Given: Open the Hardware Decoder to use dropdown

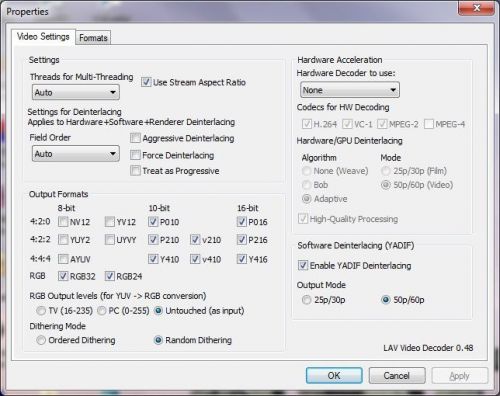Looking at the screenshot, I should (350, 90).
